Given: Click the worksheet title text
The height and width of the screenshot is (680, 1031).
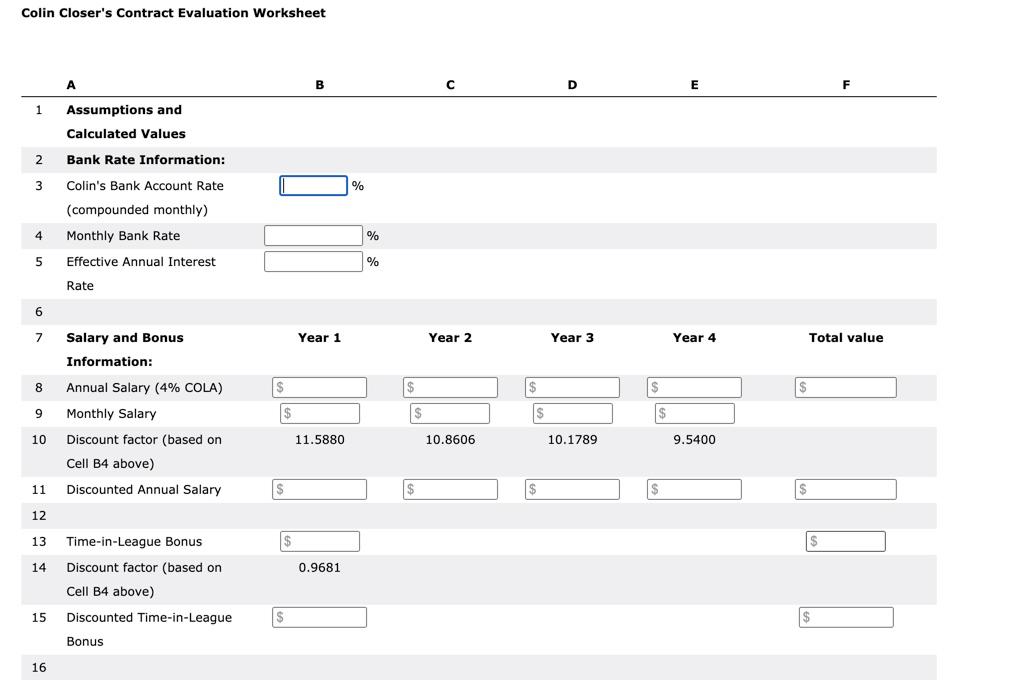Looking at the screenshot, I should [x=172, y=13].
